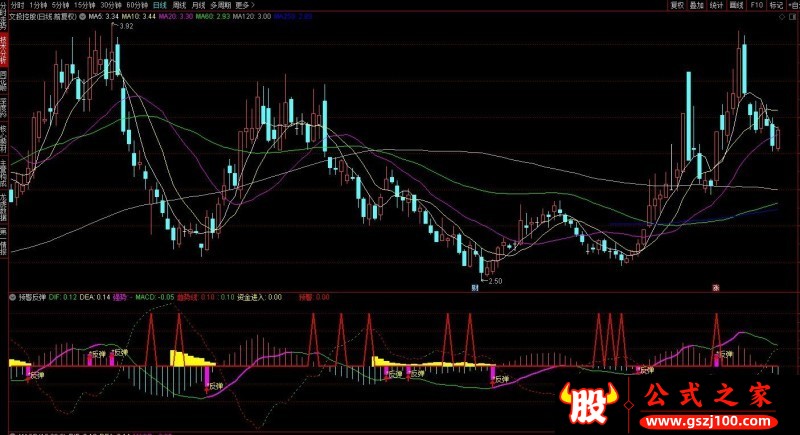Switch to the 日线 daily chart

tap(160, 5)
